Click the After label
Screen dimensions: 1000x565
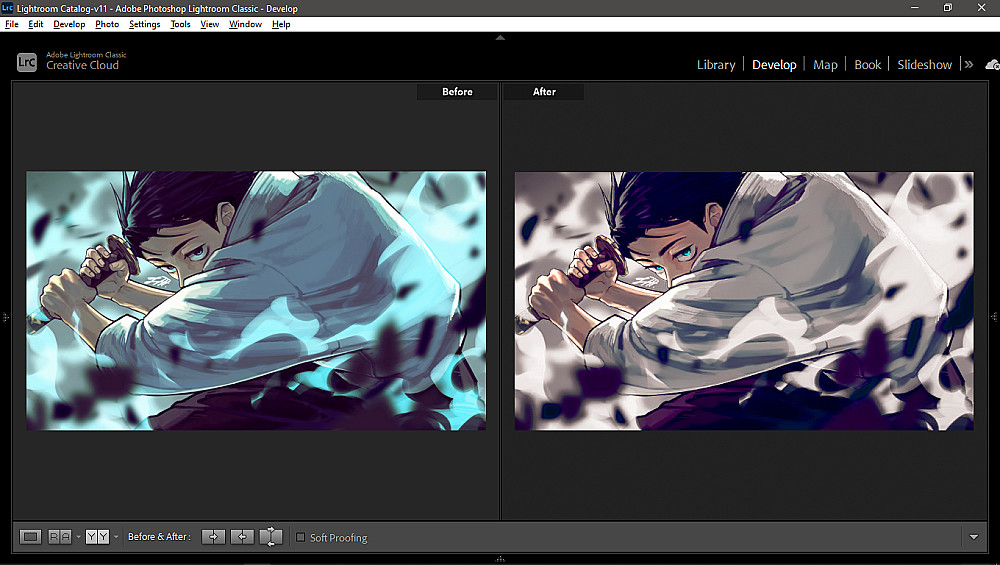coord(544,92)
